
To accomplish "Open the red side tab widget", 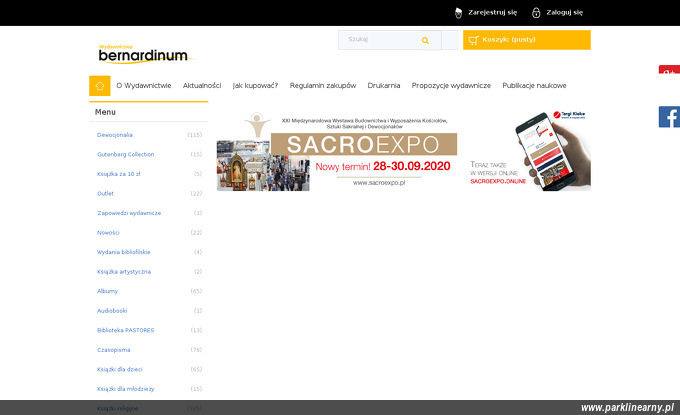I will tap(669, 69).
